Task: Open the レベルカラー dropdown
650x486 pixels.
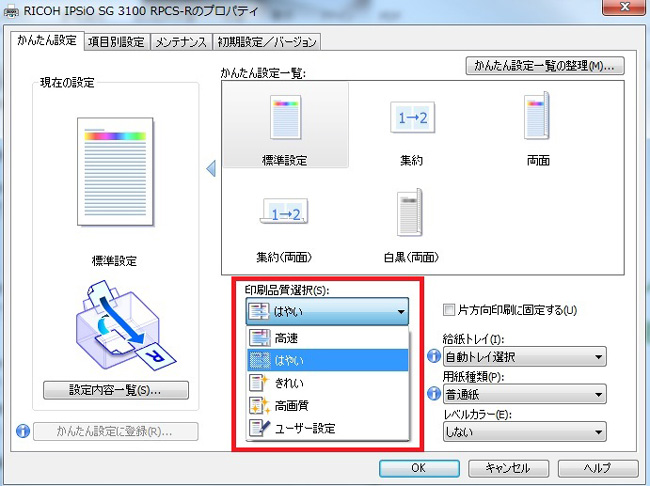Action: [x=524, y=432]
